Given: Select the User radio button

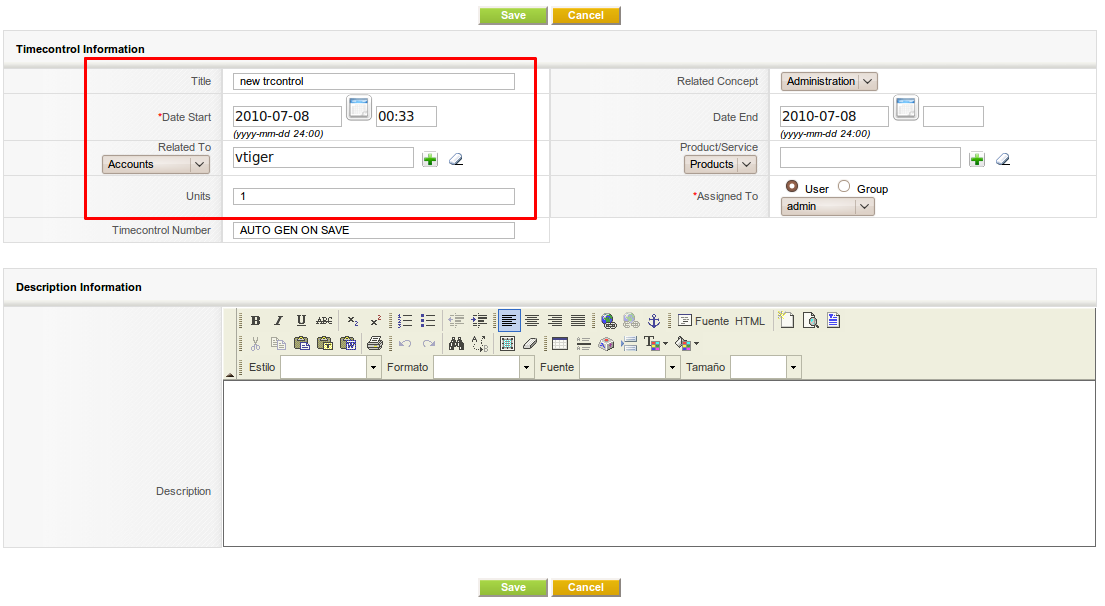Looking at the screenshot, I should (x=792, y=187).
